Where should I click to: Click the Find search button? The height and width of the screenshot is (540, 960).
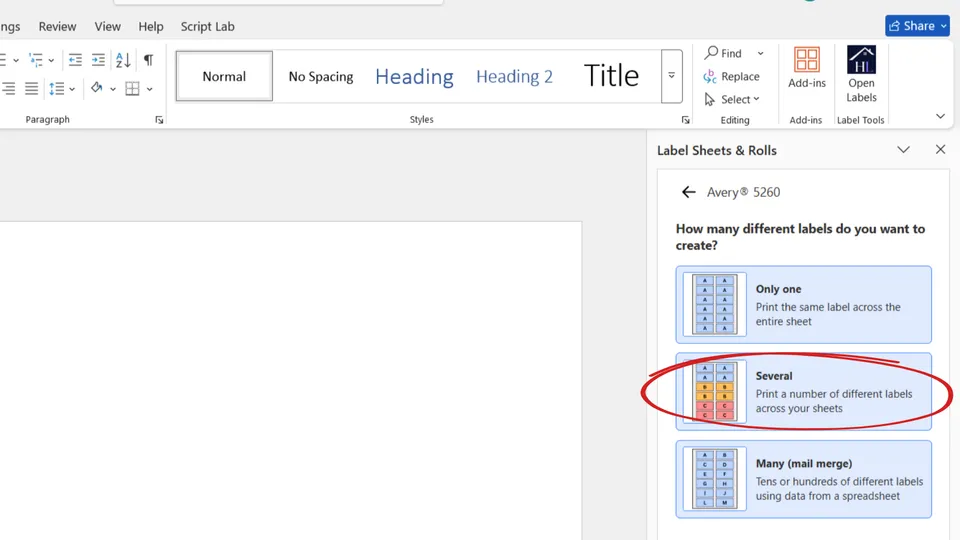[723, 53]
